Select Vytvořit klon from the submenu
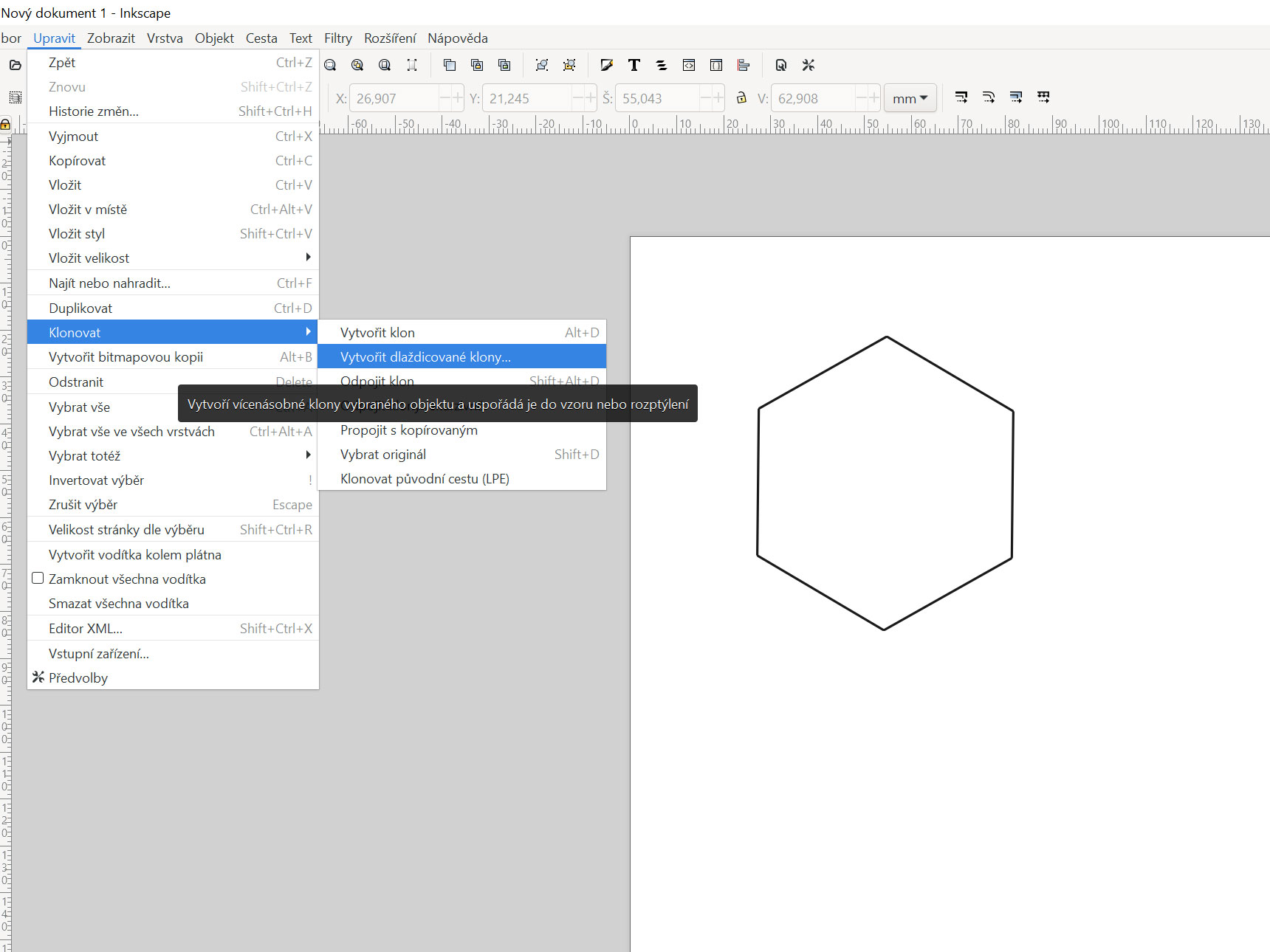The image size is (1270, 952). coord(377,333)
